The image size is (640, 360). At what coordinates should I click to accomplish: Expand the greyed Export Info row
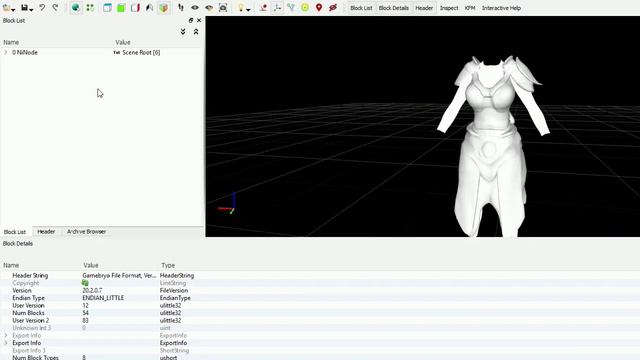6,336
